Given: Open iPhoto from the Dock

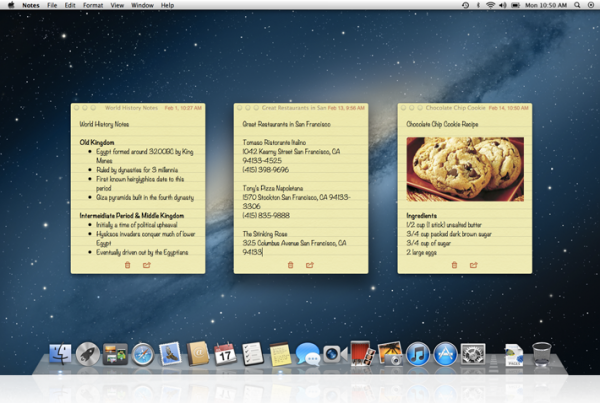Looking at the screenshot, I should click(390, 353).
